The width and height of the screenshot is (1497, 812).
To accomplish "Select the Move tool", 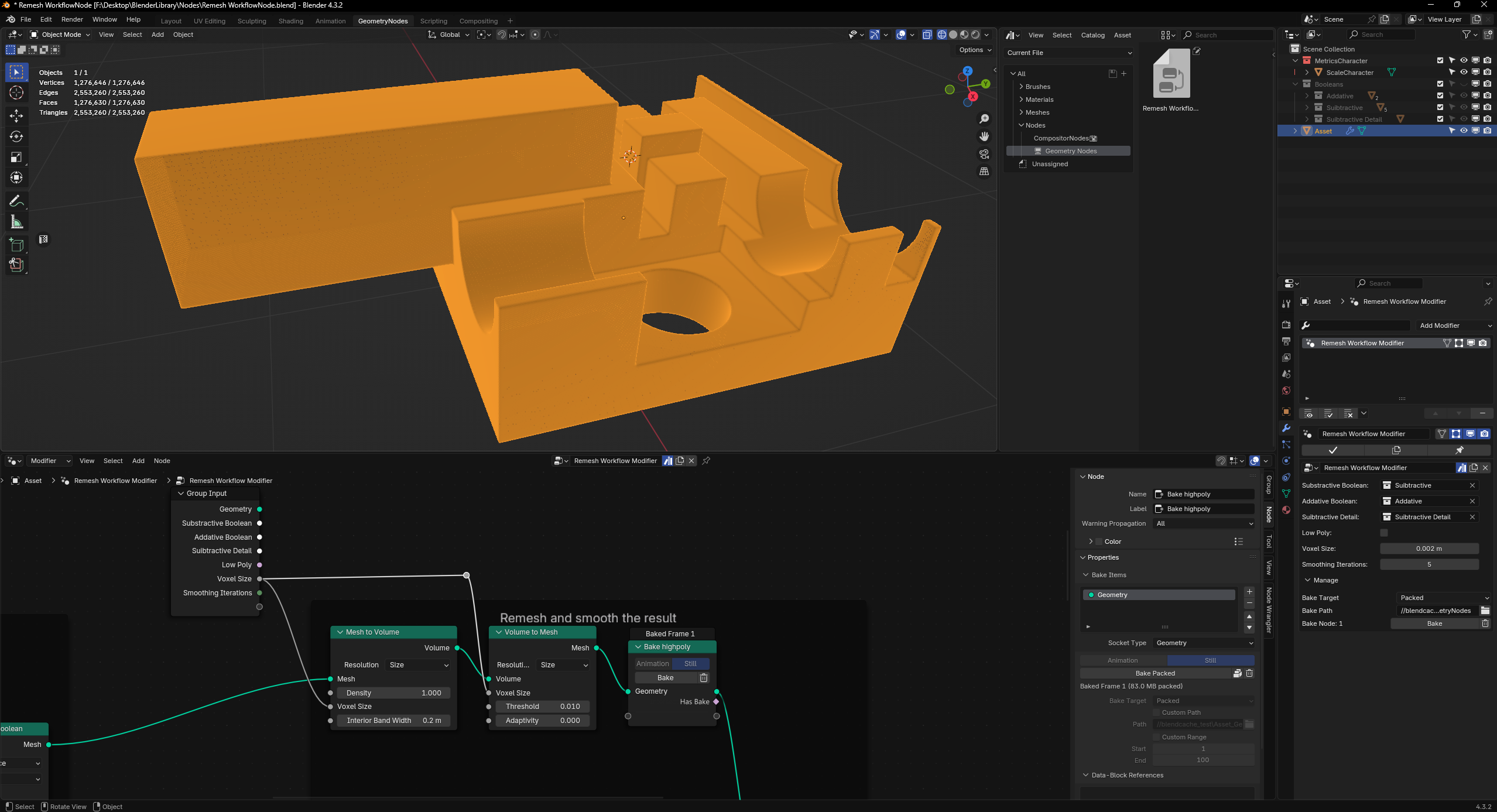I will point(16,115).
